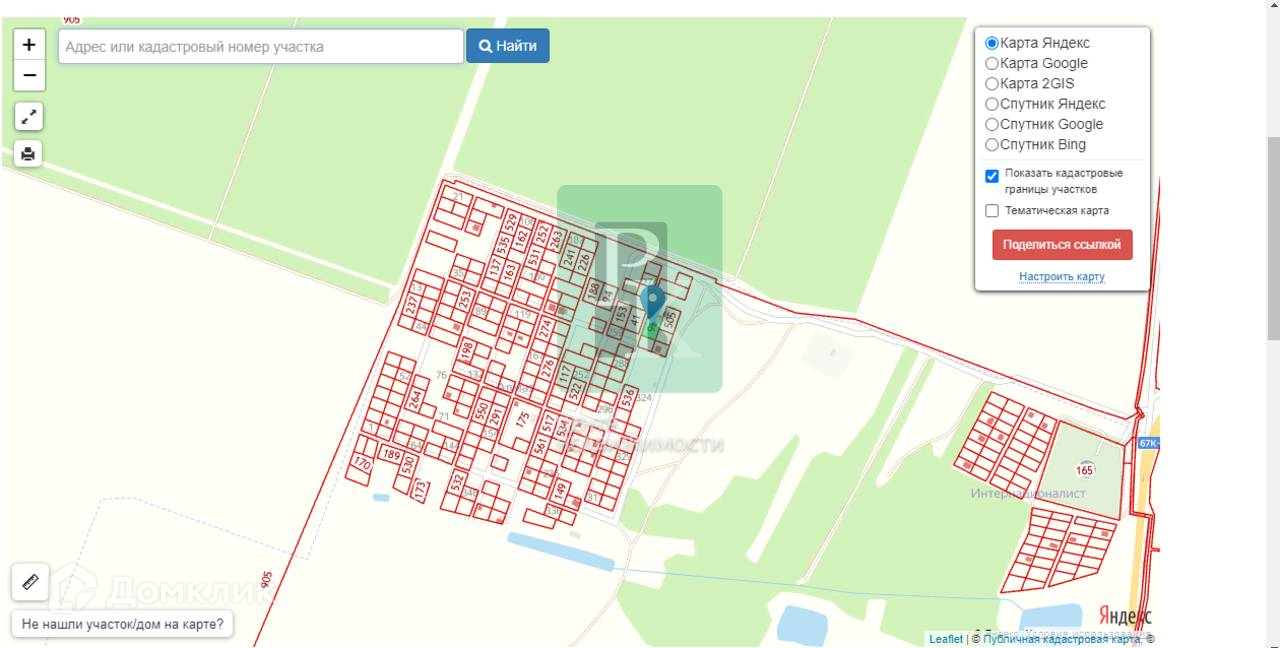
Task: Switch to Спутник Яндекс layer
Action: [992, 104]
